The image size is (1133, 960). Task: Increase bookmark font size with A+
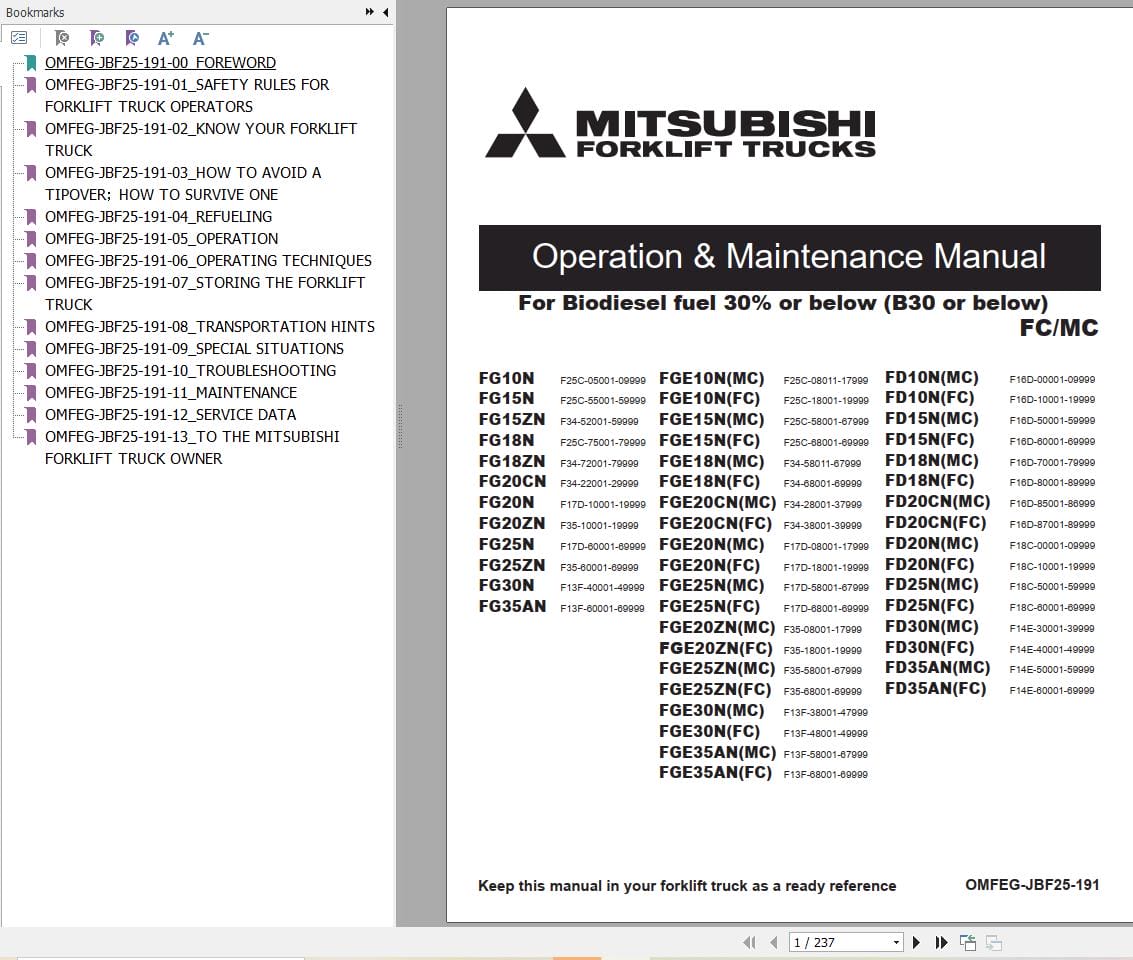(x=165, y=38)
